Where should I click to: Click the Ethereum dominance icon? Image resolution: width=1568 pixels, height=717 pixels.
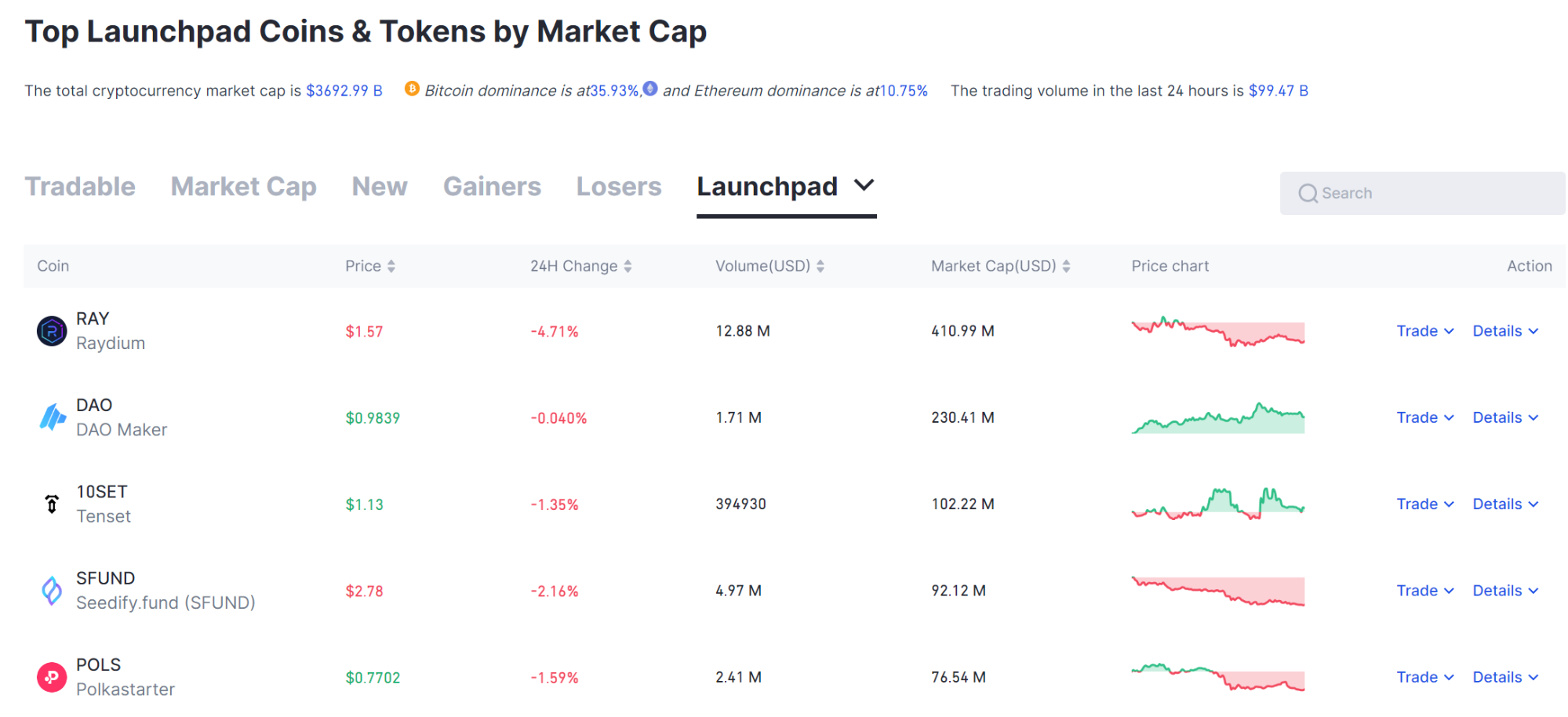pyautogui.click(x=649, y=89)
